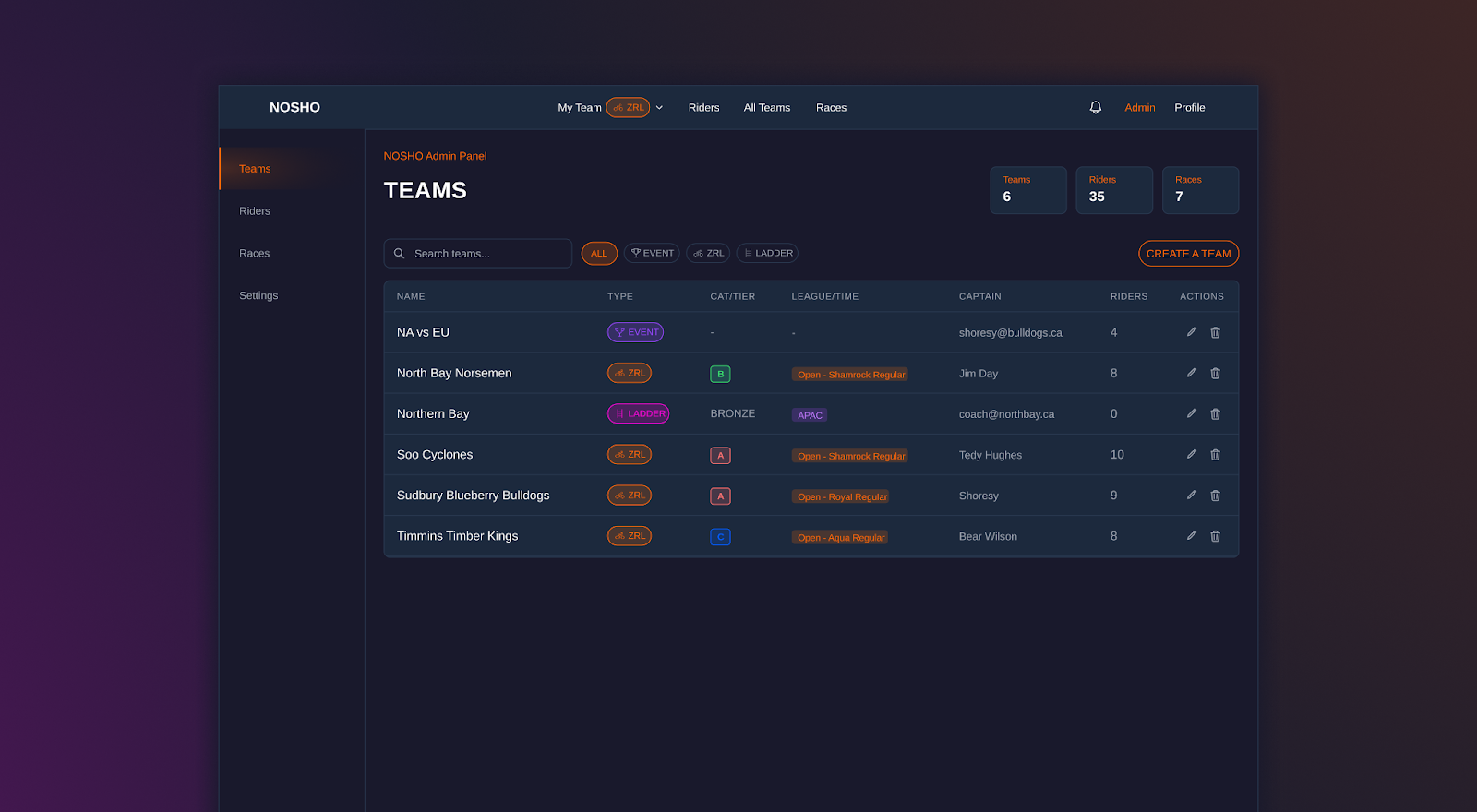The image size is (1477, 812).
Task: Edit the NA vs EU team
Action: point(1191,332)
